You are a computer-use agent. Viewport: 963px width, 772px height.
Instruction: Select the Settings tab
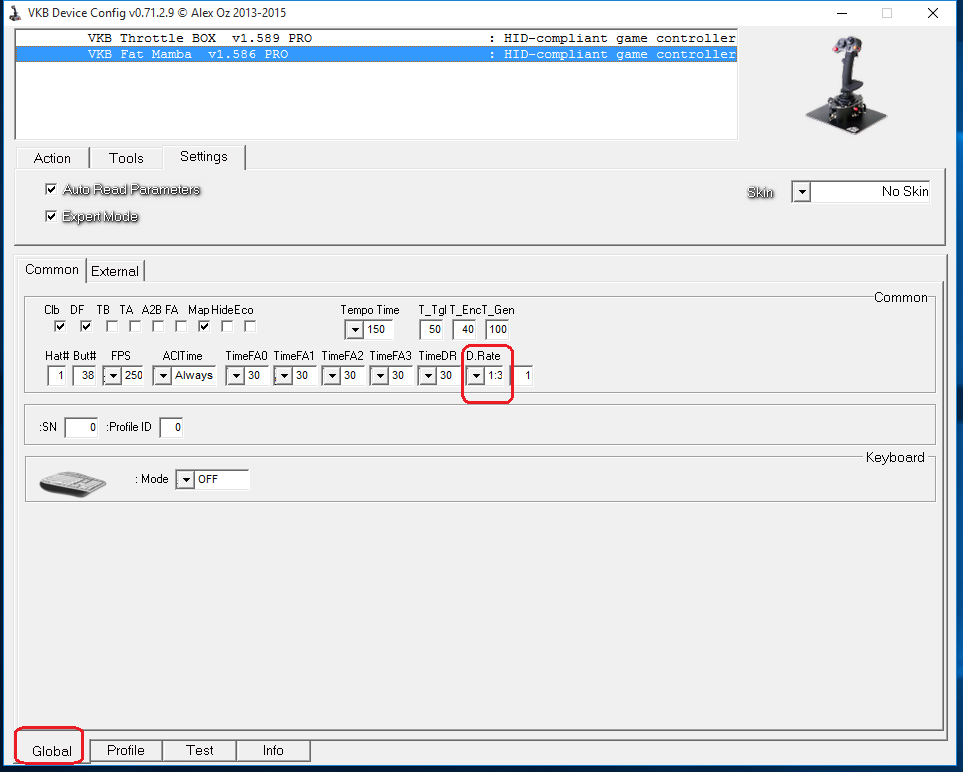(204, 157)
